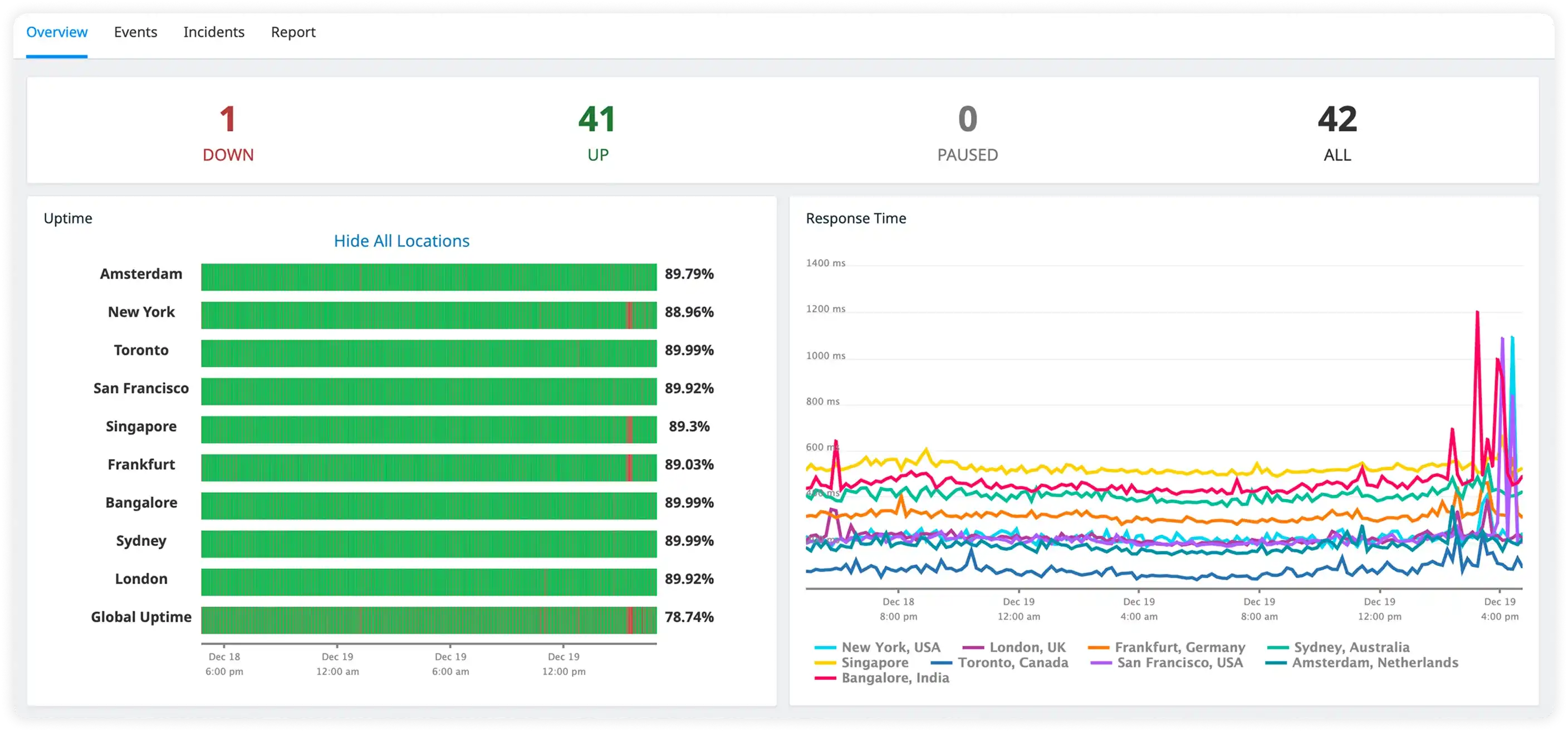Open the Report tab

tap(293, 32)
